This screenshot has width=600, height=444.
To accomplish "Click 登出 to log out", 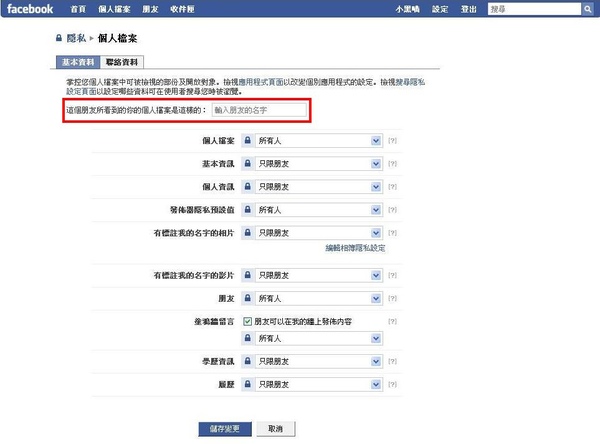I will [x=468, y=9].
